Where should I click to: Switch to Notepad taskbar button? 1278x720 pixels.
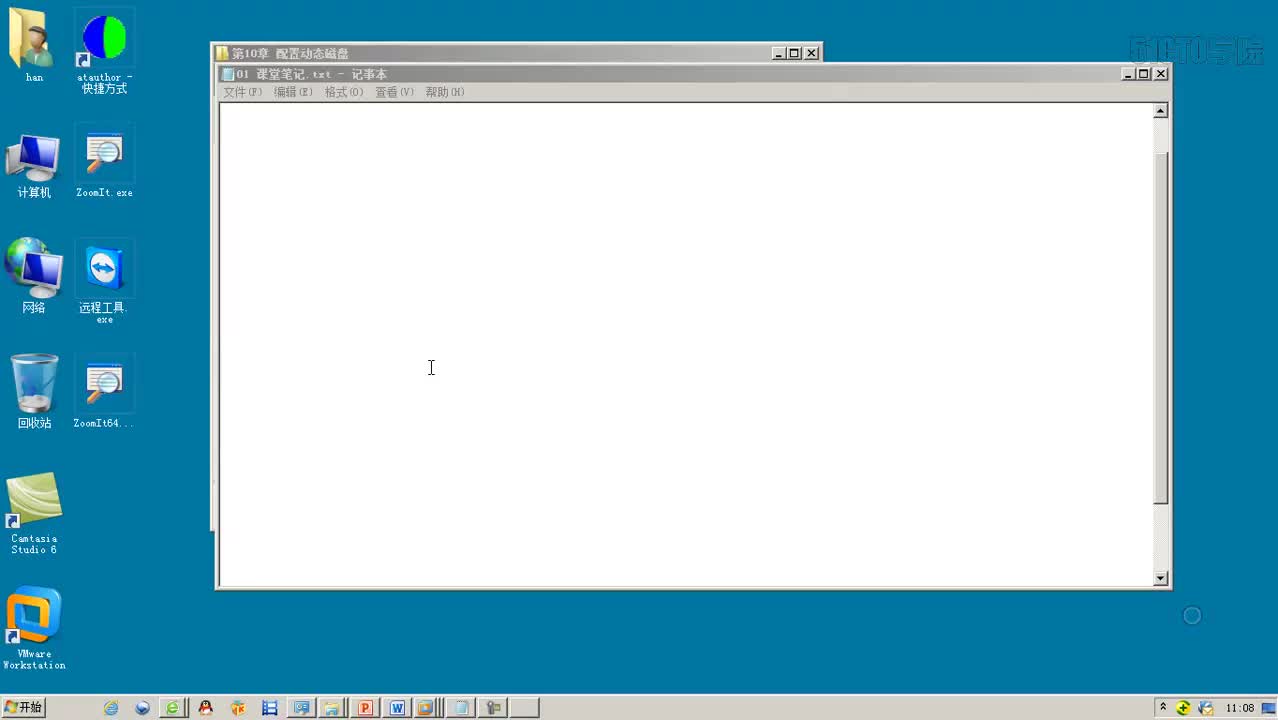pos(461,708)
